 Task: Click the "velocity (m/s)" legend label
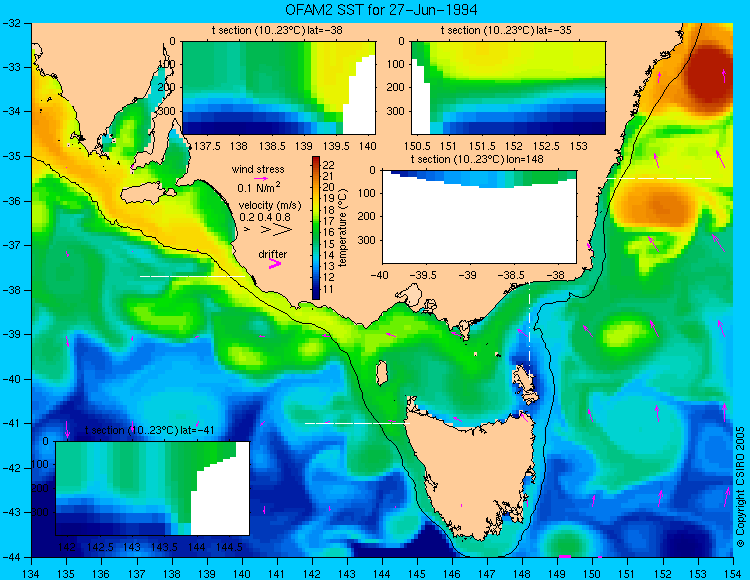pyautogui.click(x=270, y=206)
